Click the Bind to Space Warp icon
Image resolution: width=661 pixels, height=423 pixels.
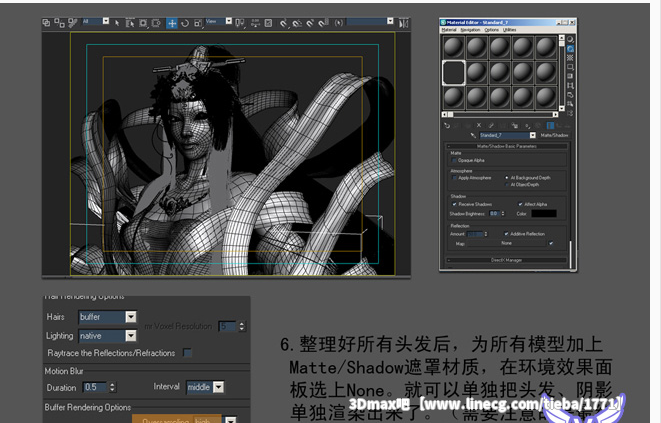[73, 23]
